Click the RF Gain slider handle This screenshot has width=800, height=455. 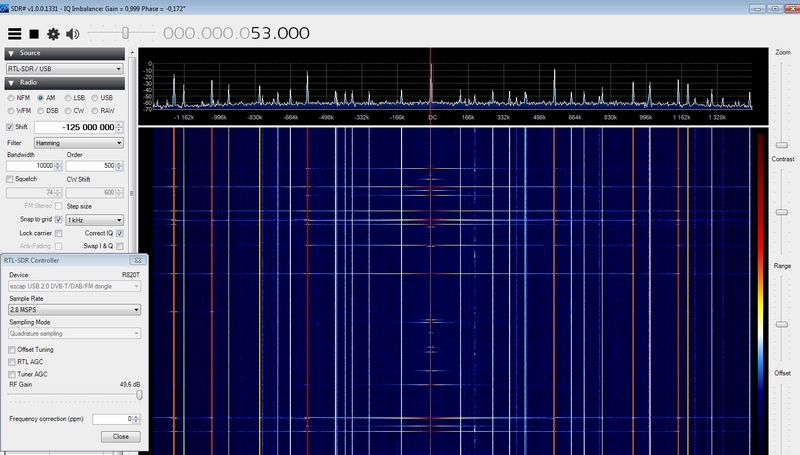click(139, 395)
